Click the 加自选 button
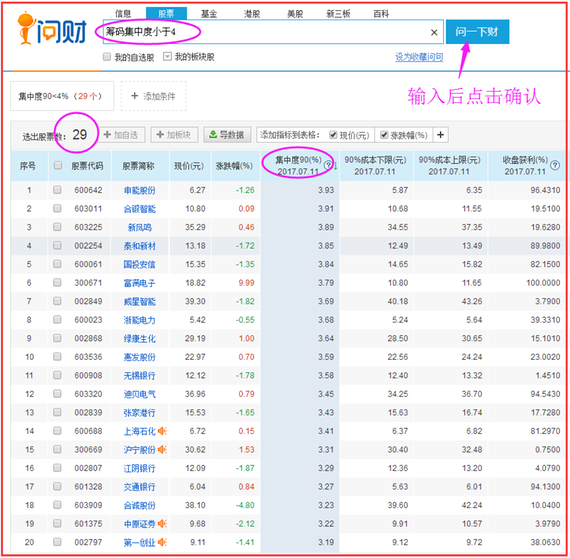 point(121,135)
